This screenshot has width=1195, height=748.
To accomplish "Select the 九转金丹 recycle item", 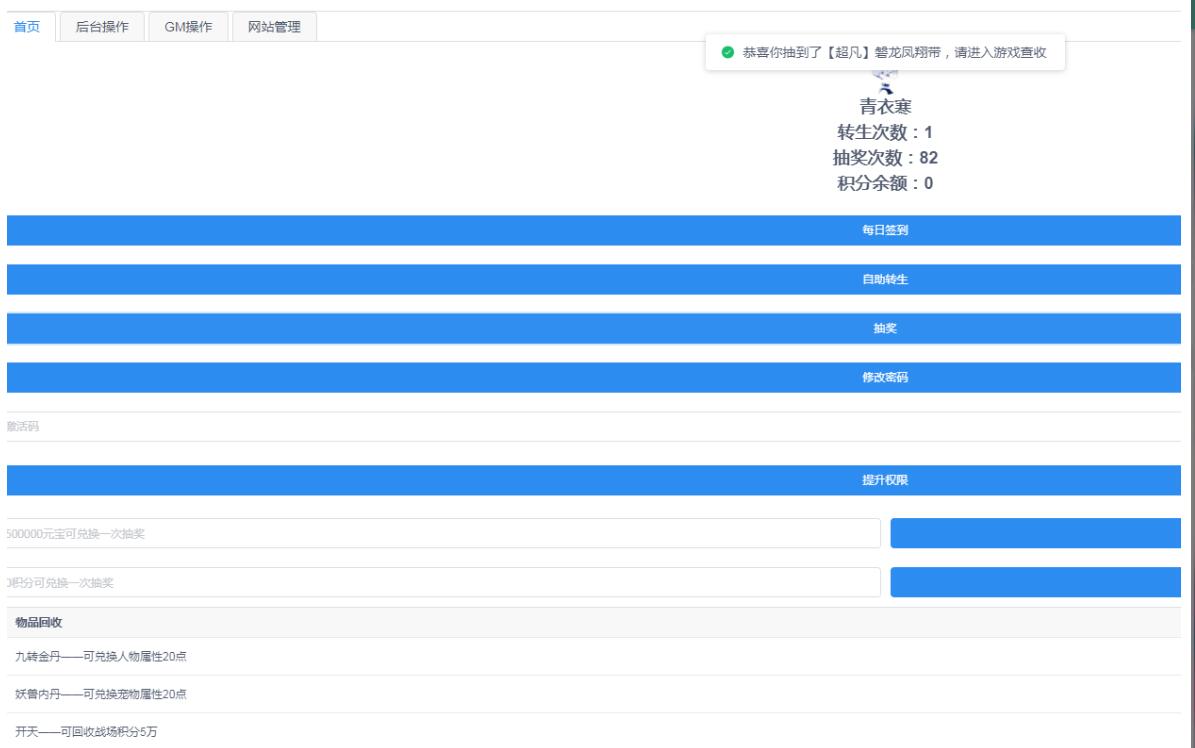I will [x=100, y=657].
